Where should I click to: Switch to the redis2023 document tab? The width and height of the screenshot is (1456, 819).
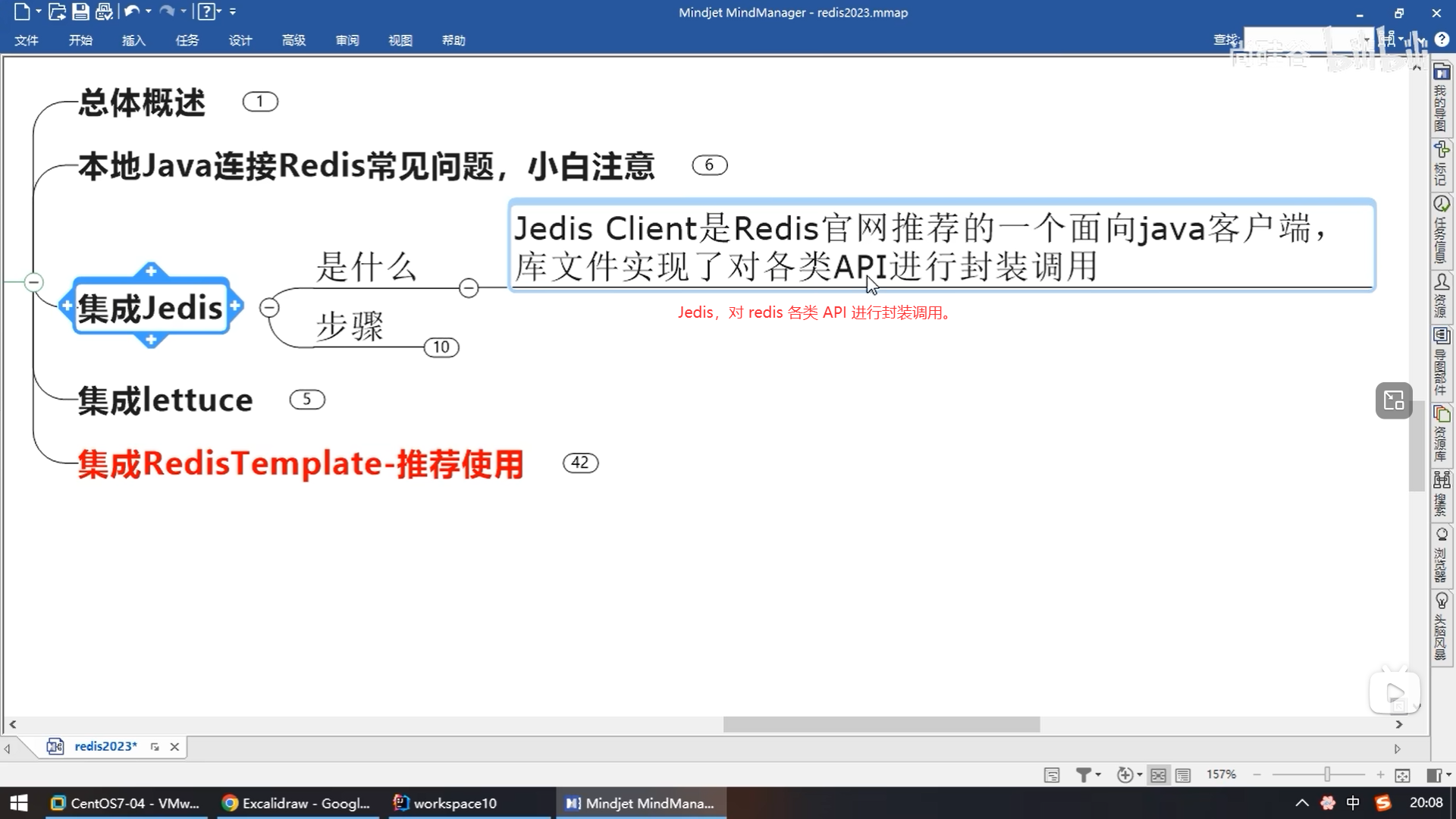105,746
